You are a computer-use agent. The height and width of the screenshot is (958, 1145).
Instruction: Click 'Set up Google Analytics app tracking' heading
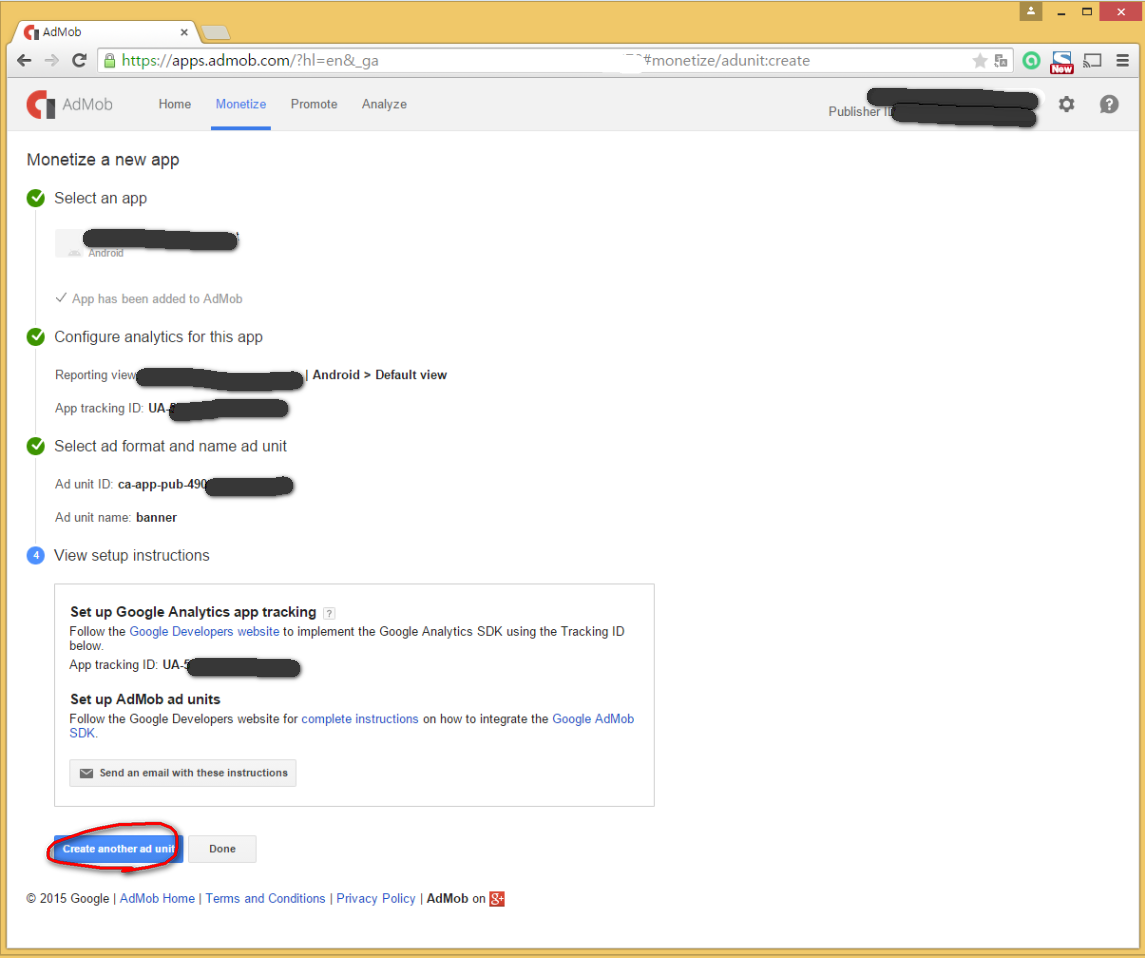[x=193, y=612]
